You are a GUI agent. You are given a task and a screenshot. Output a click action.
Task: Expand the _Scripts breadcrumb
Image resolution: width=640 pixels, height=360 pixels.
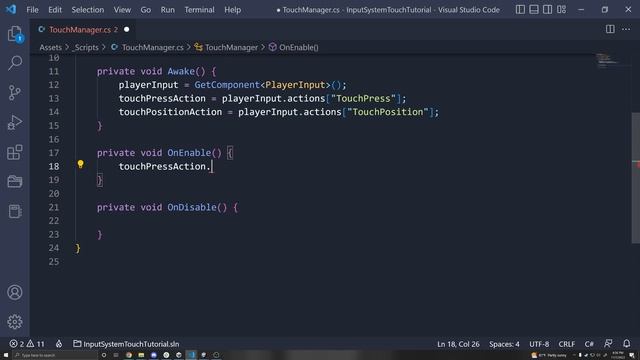tap(85, 47)
